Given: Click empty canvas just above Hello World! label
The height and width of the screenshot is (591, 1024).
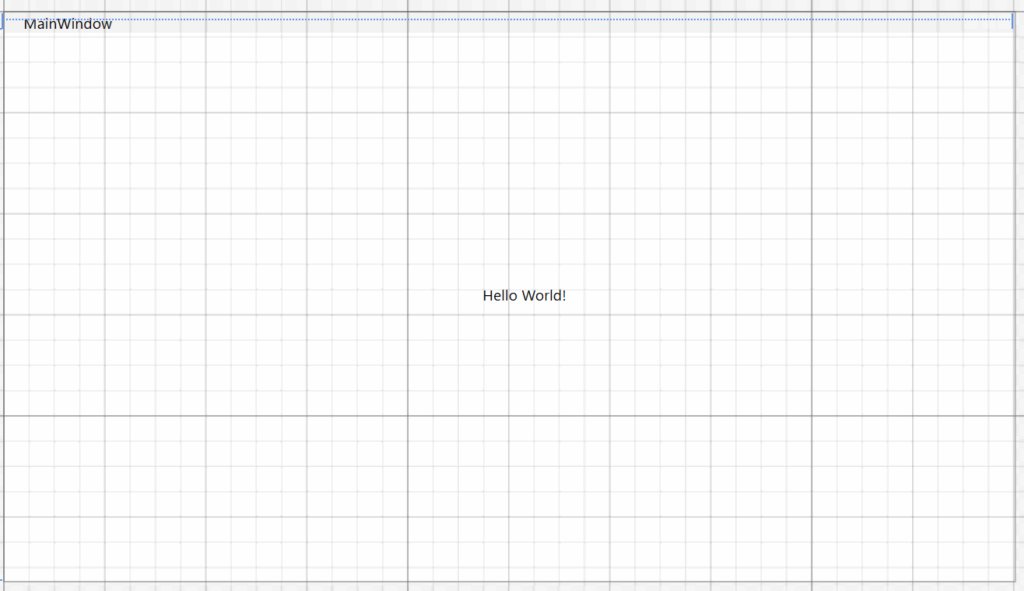Looking at the screenshot, I should 524,262.
